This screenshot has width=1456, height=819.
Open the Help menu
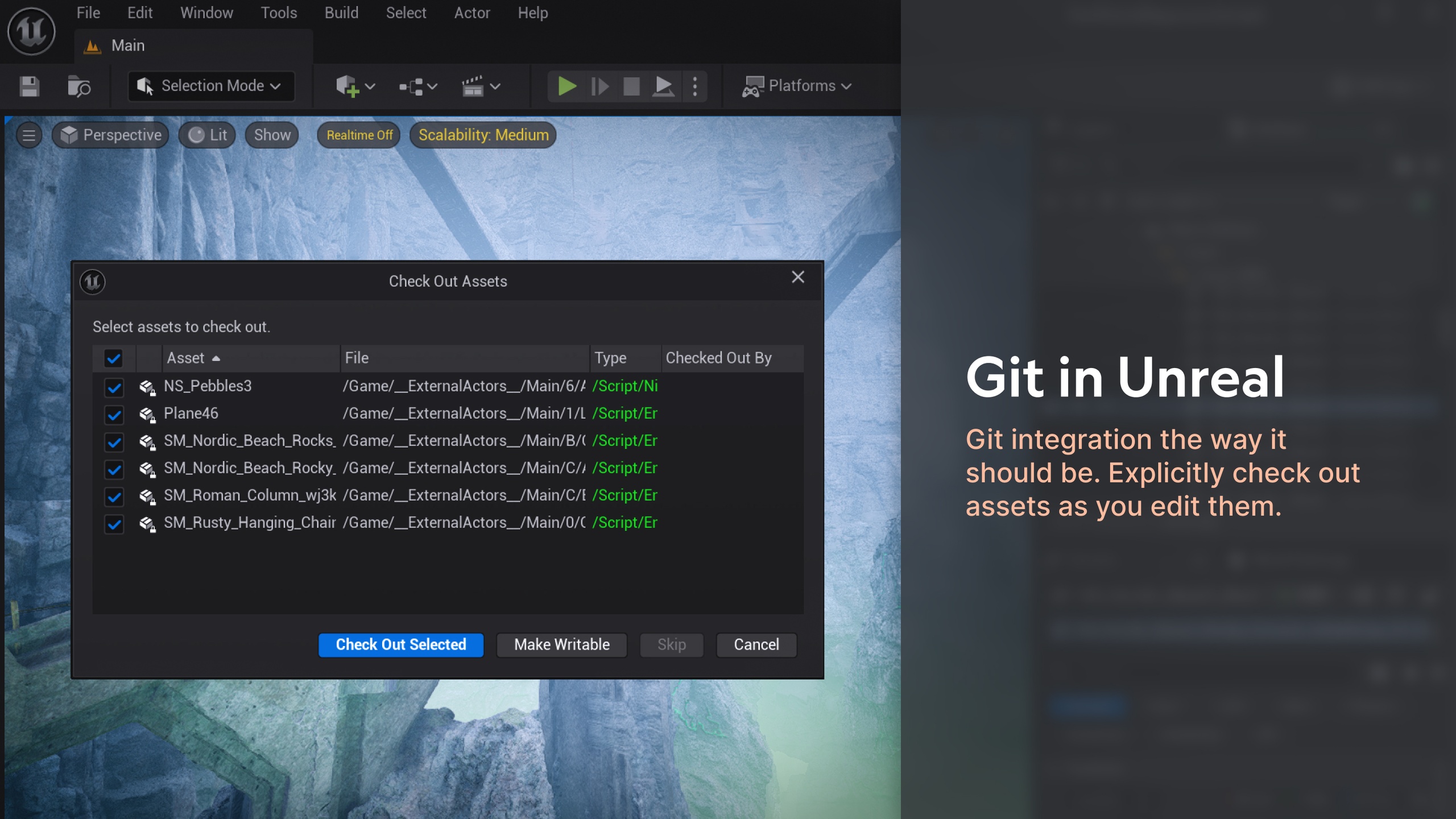pyautogui.click(x=532, y=13)
